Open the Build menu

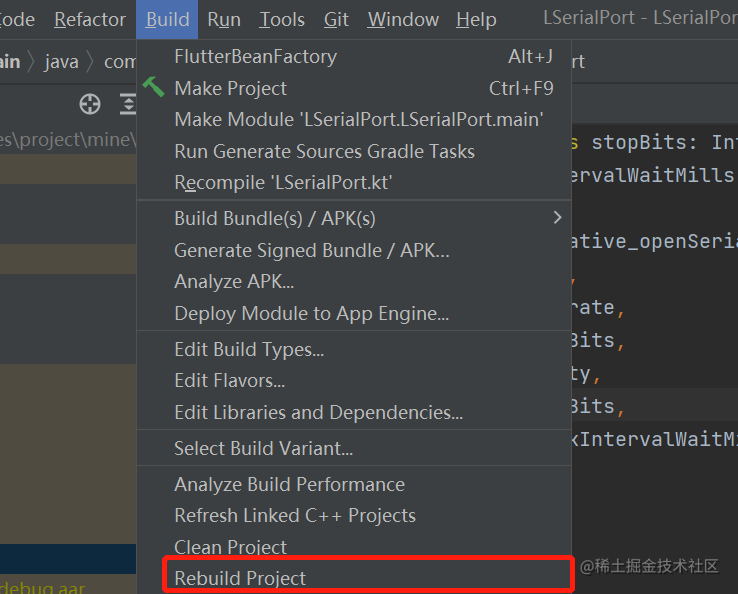tap(167, 20)
